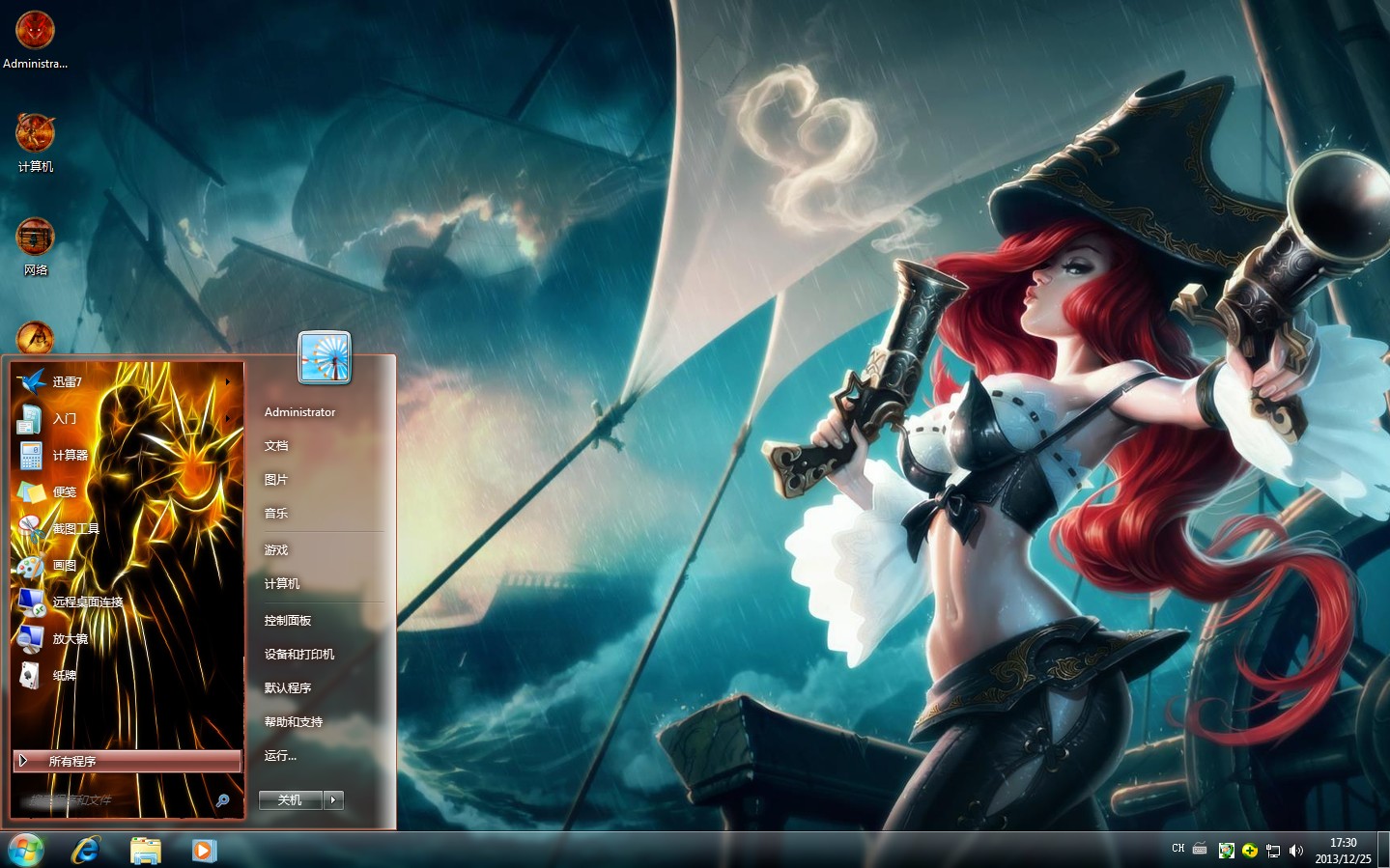Screen dimensions: 1390x868
Task: Click the CH language indicator
Action: coord(1178,849)
